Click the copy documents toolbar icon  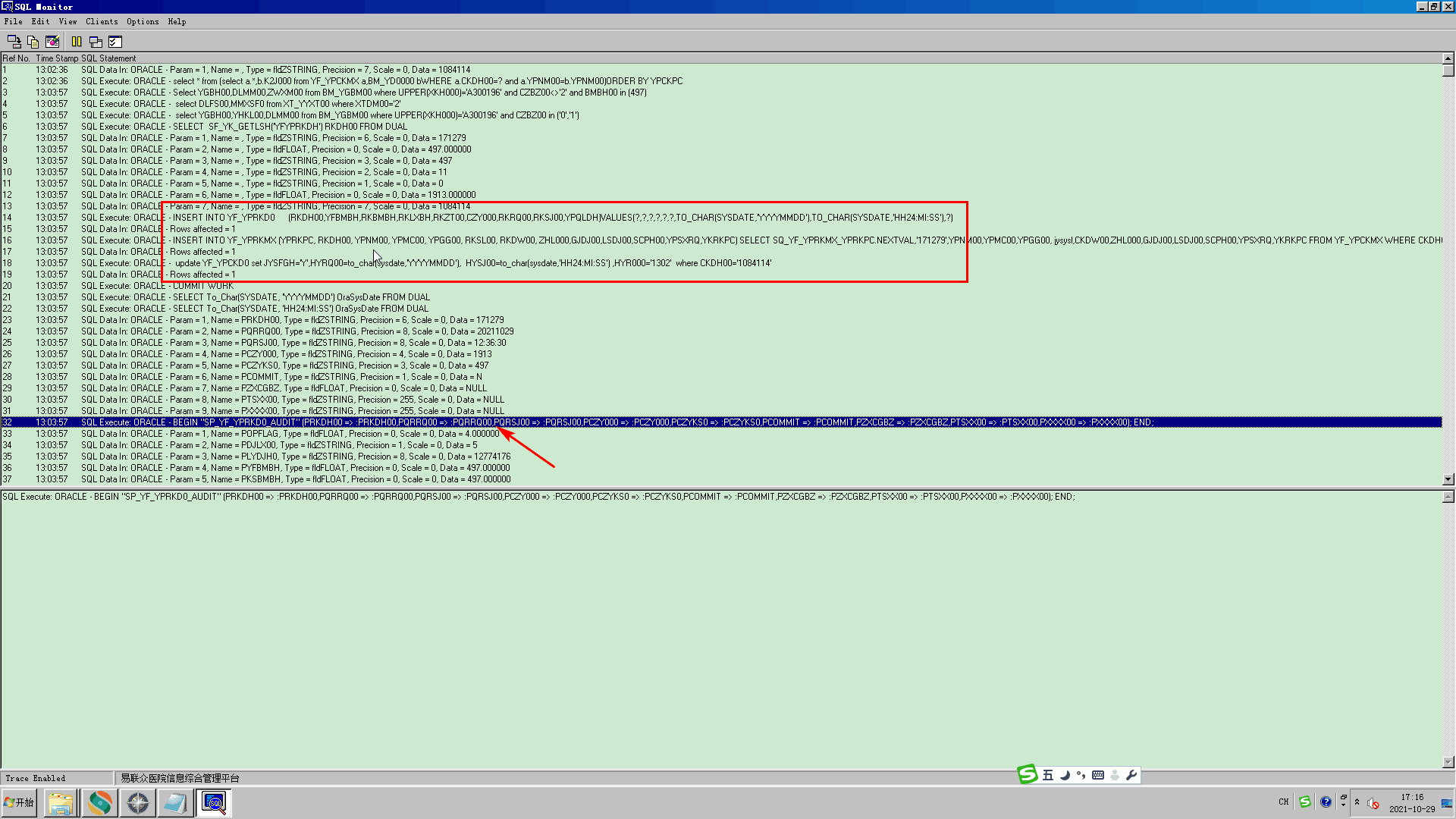[x=33, y=42]
